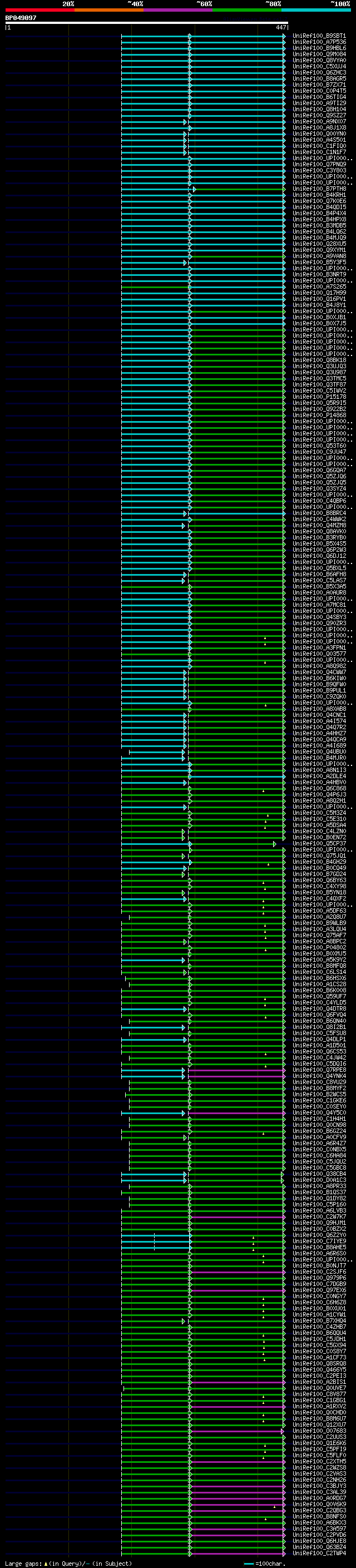
Task: Click hit UniRef100_A9NX07
Action: (x=319, y=121)
